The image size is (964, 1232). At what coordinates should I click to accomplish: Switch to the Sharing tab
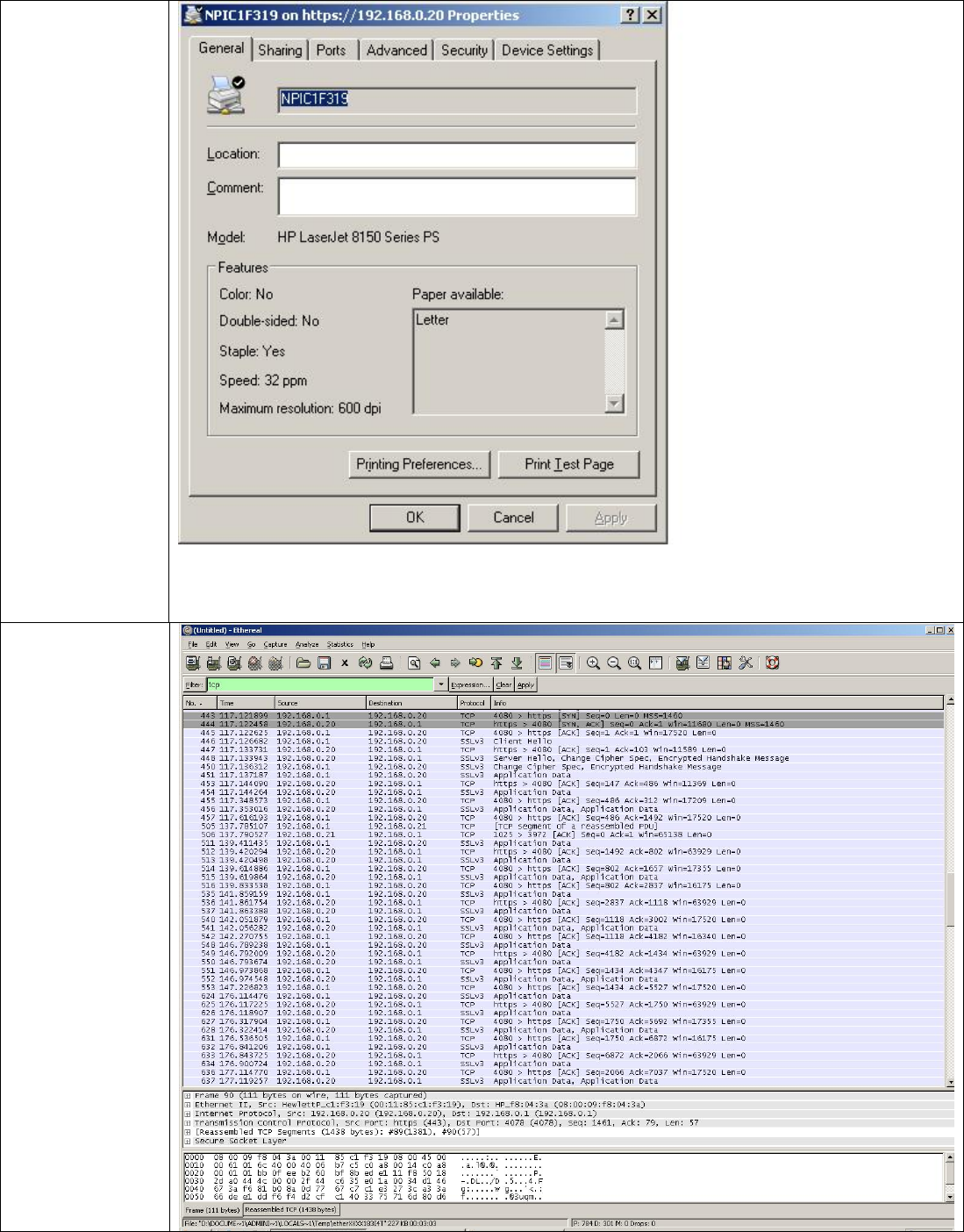point(280,51)
